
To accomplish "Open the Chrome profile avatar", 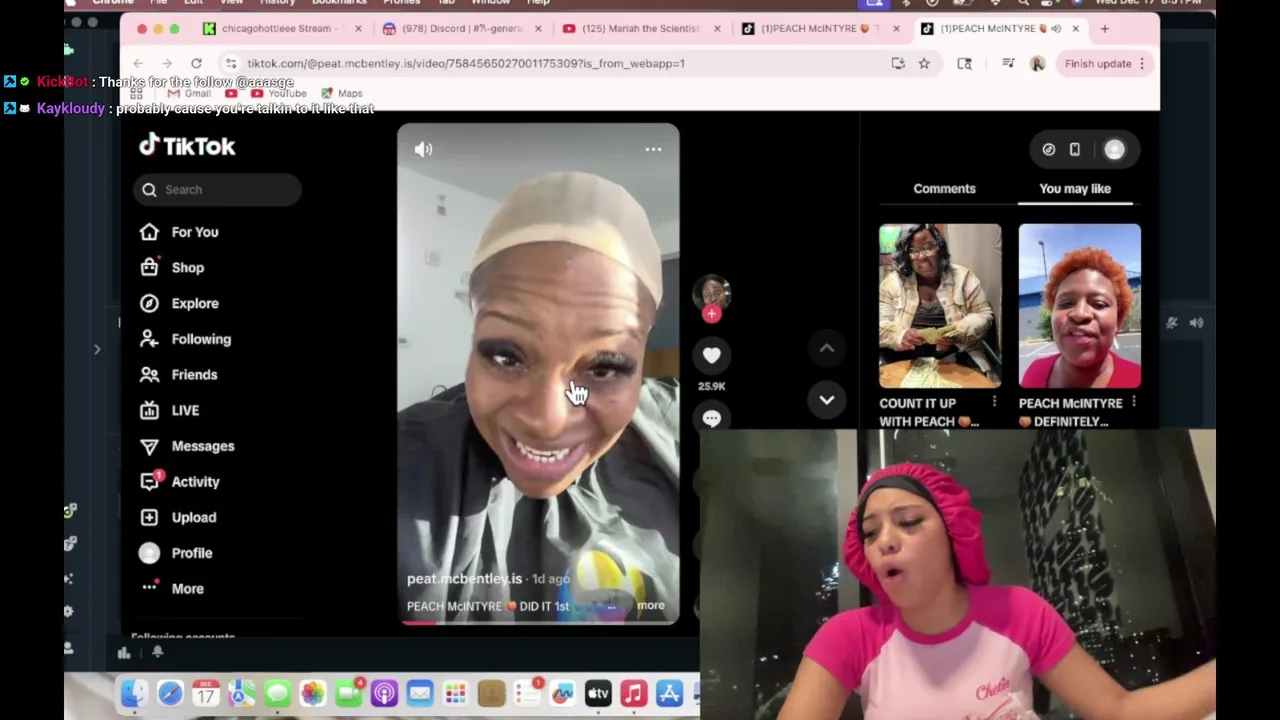I will 1037,64.
